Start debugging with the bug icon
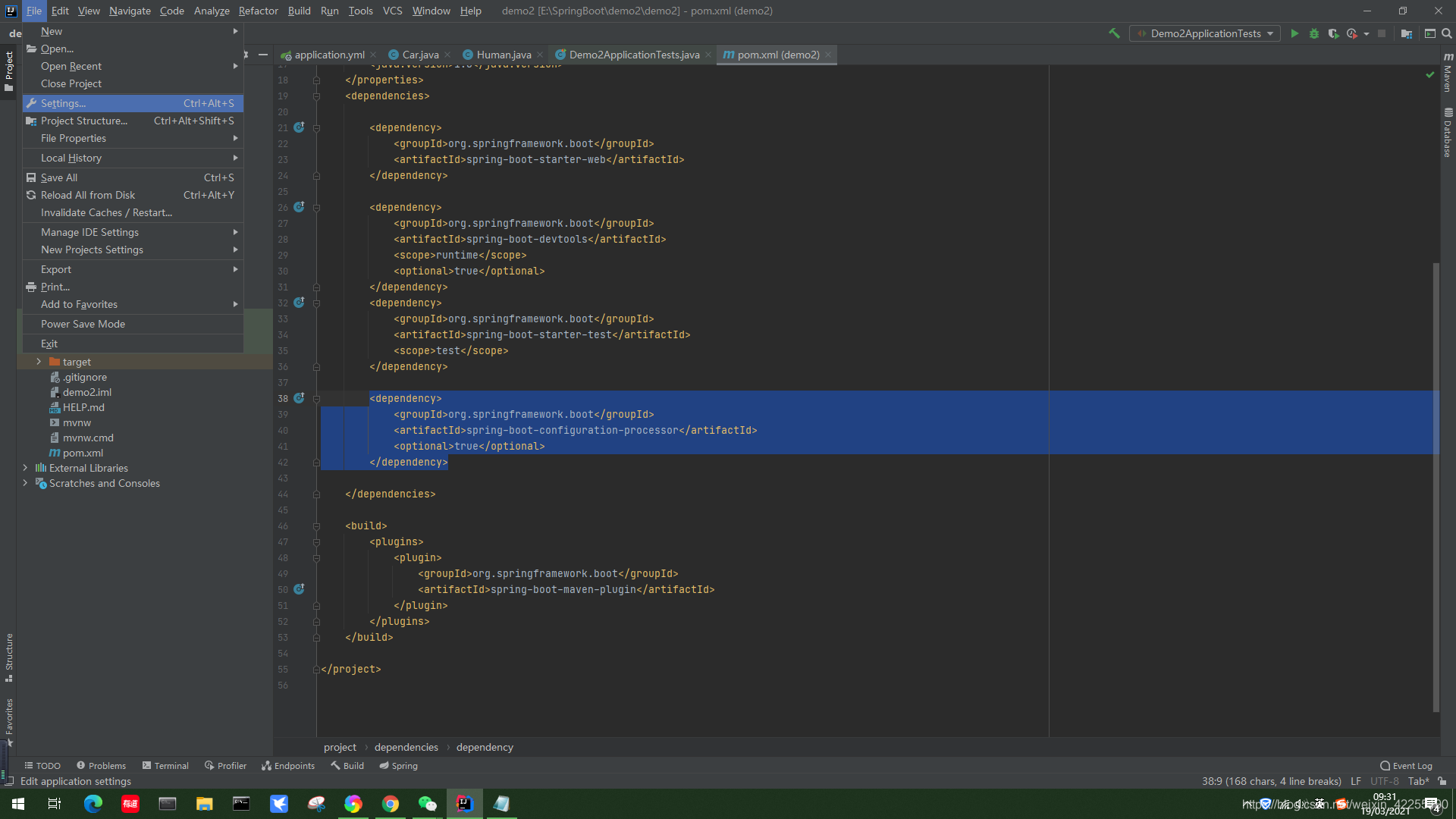Screen dimensions: 1456x819 click(x=1314, y=33)
